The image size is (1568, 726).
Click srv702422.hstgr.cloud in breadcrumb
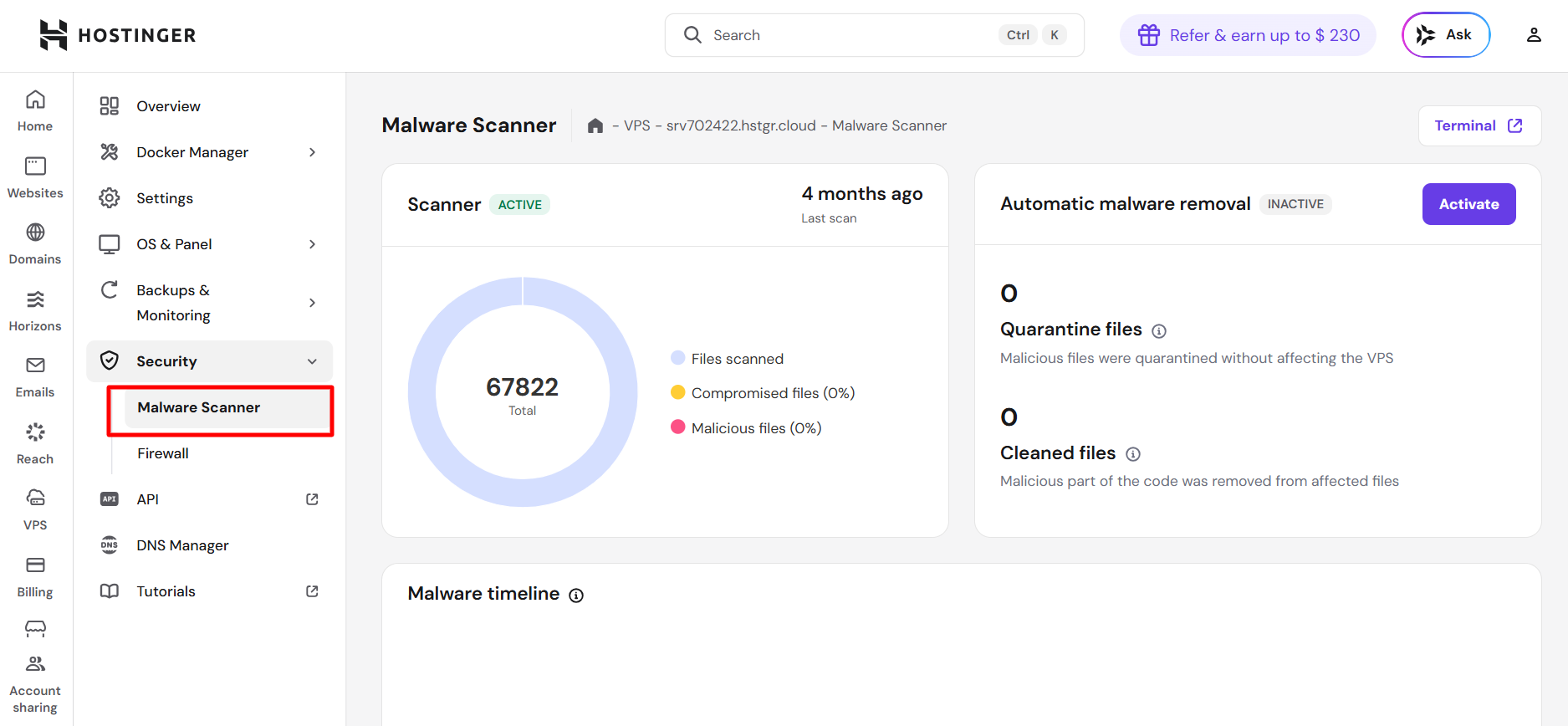click(x=741, y=125)
